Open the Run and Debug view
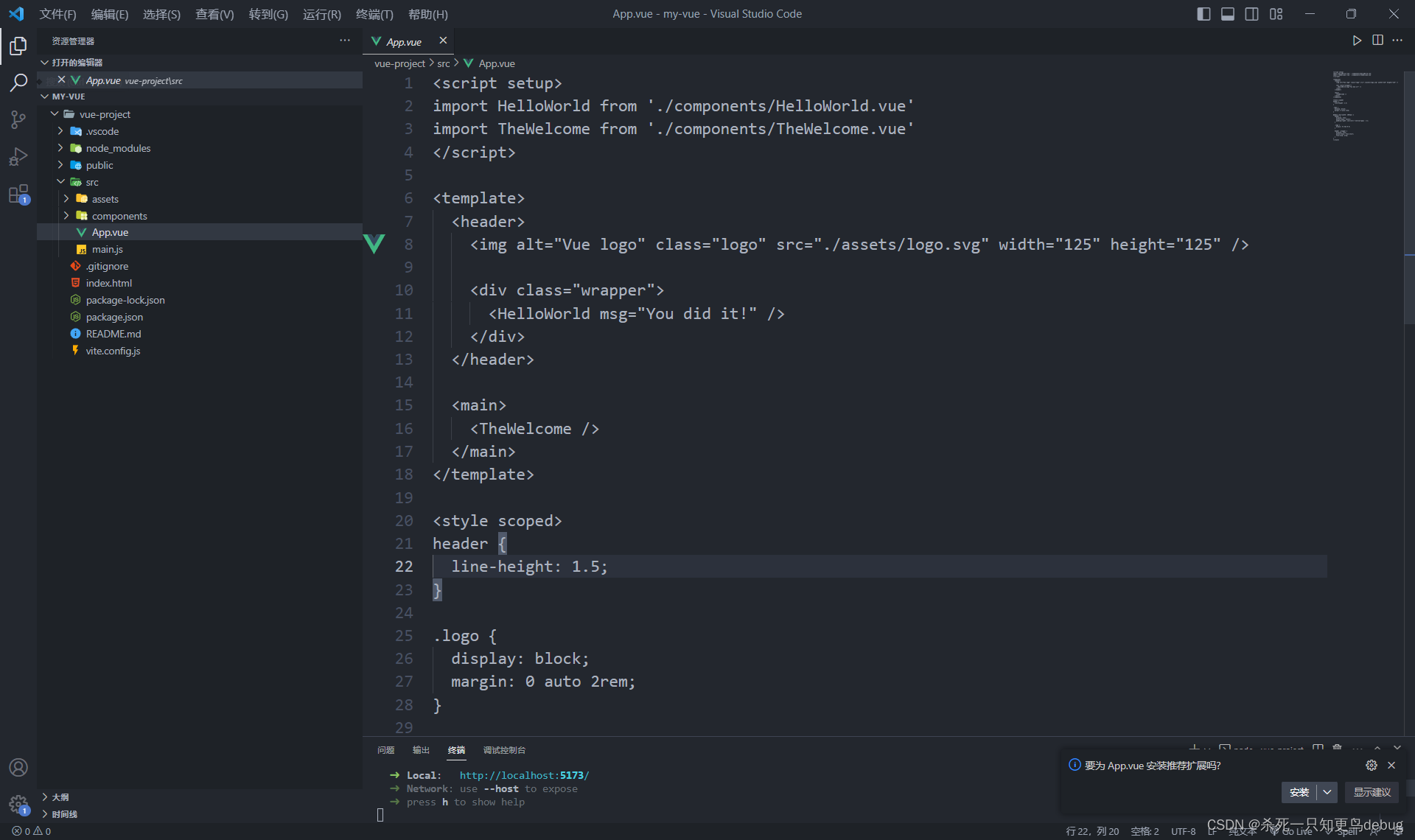The width and height of the screenshot is (1415, 840). [18, 156]
